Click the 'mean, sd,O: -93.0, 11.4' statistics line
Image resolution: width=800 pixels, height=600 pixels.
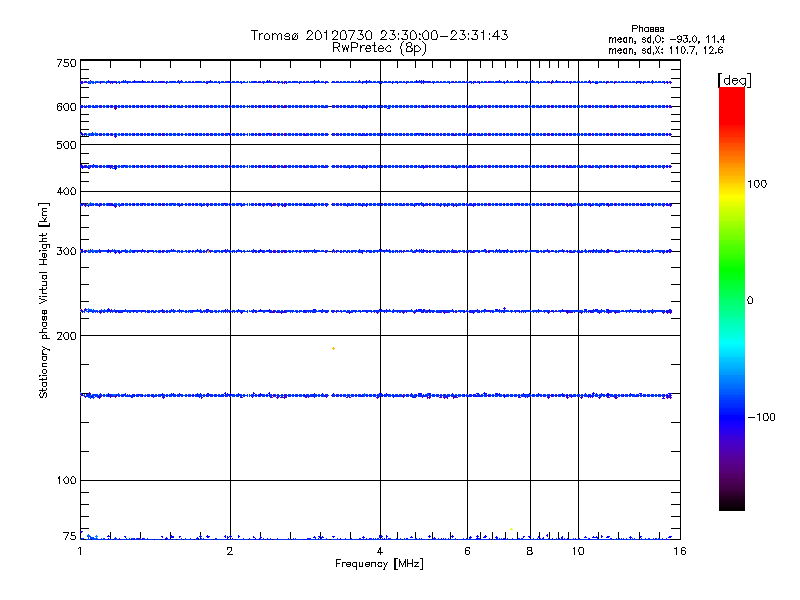[x=666, y=39]
